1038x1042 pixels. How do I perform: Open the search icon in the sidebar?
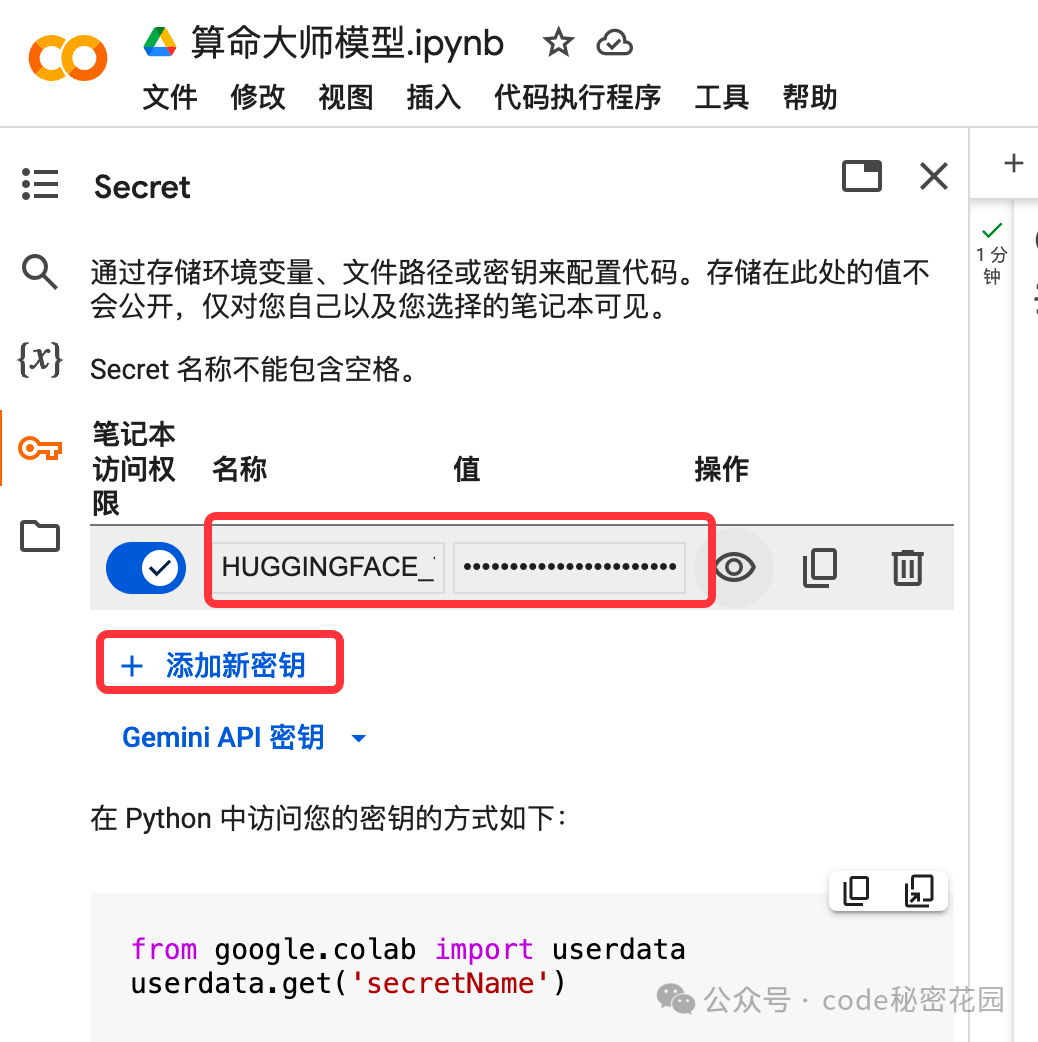[40, 271]
